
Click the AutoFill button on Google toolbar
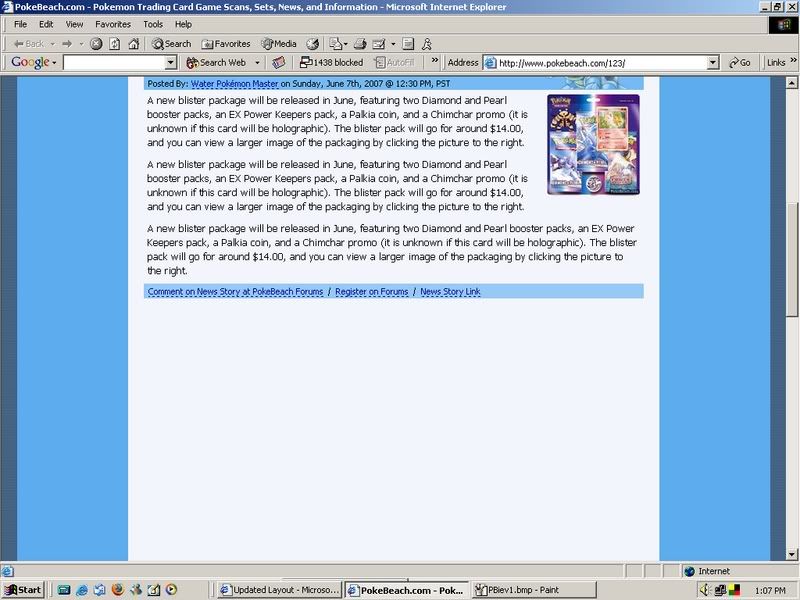click(394, 63)
